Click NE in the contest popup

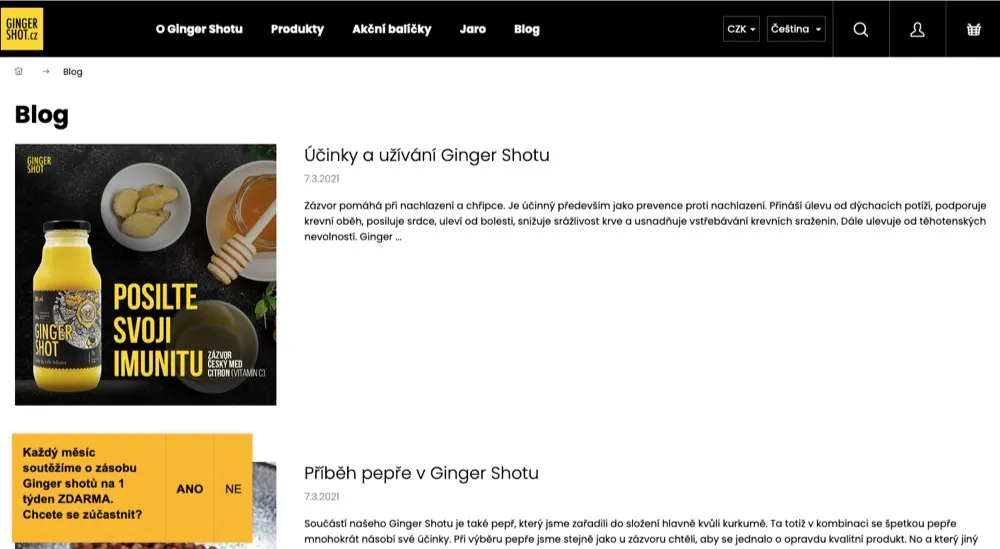[233, 488]
